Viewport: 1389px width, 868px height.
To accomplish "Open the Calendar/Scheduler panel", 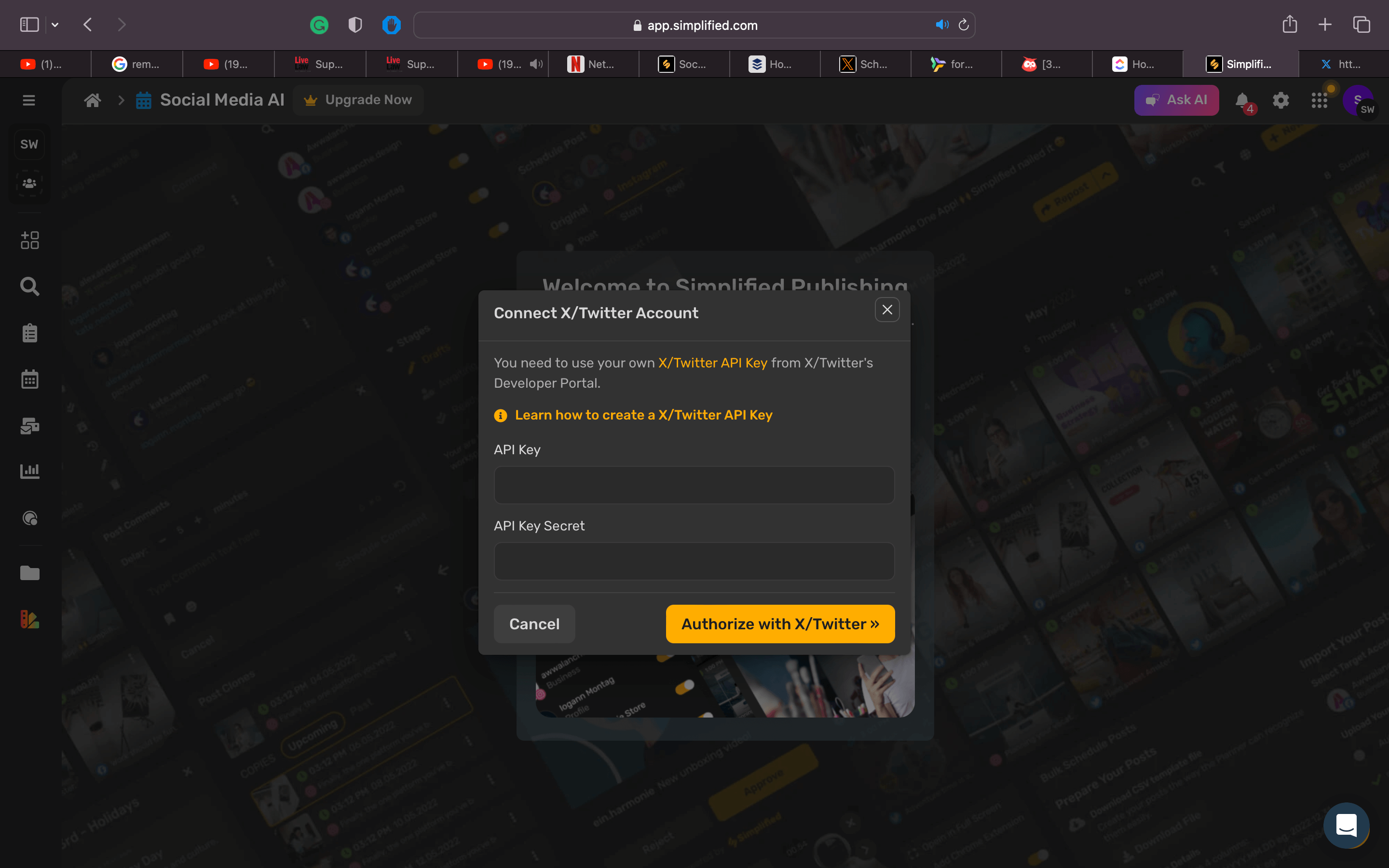I will (x=29, y=379).
